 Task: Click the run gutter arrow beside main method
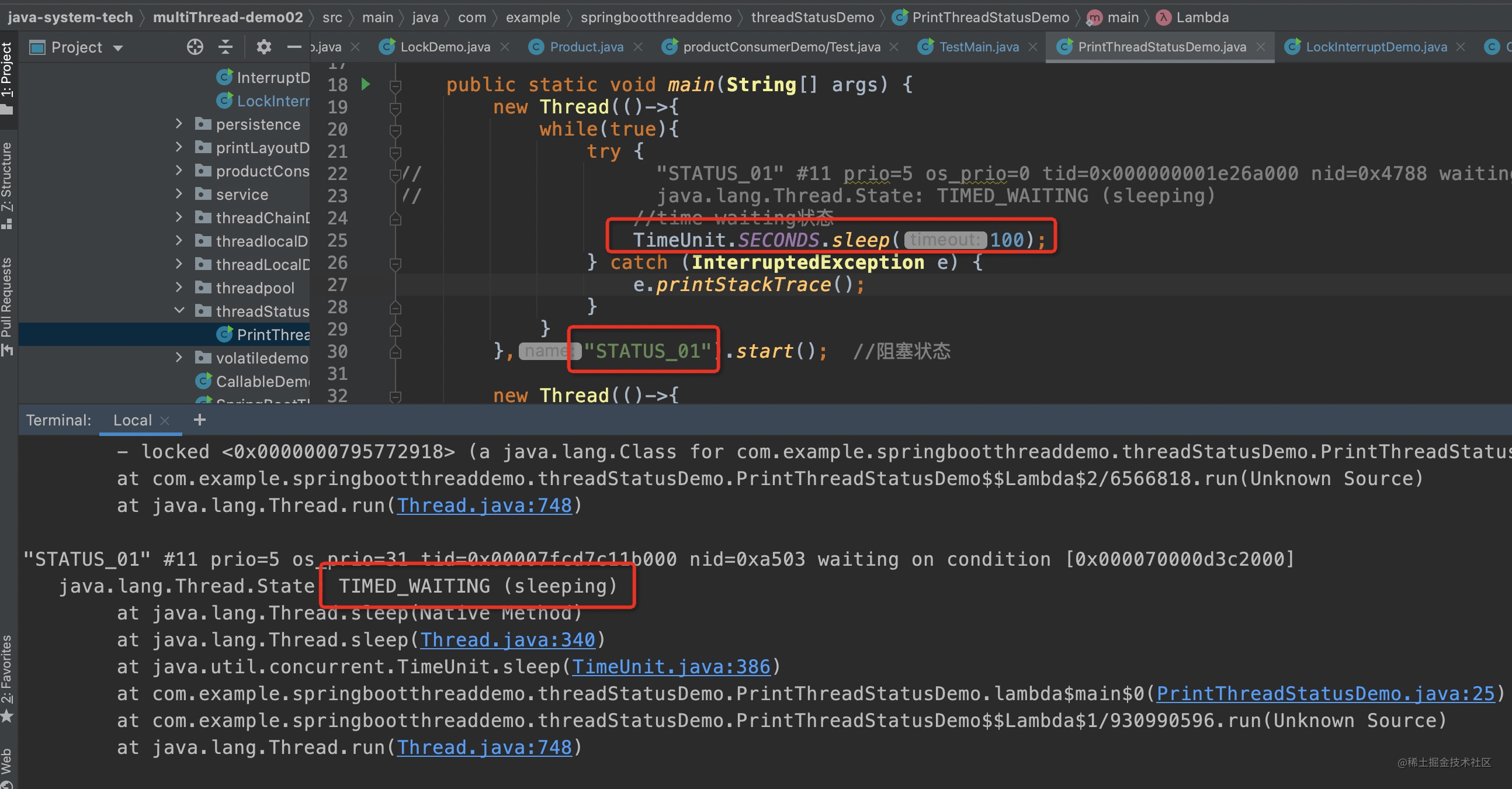point(366,84)
